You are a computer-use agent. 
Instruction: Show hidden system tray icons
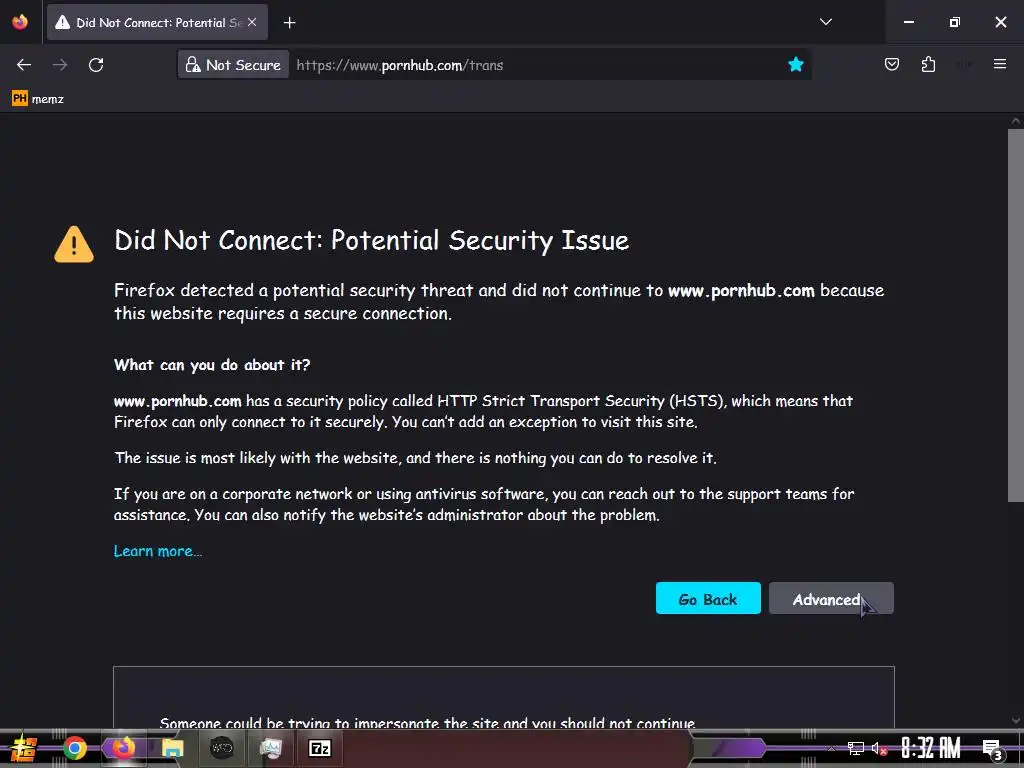[x=831, y=749]
